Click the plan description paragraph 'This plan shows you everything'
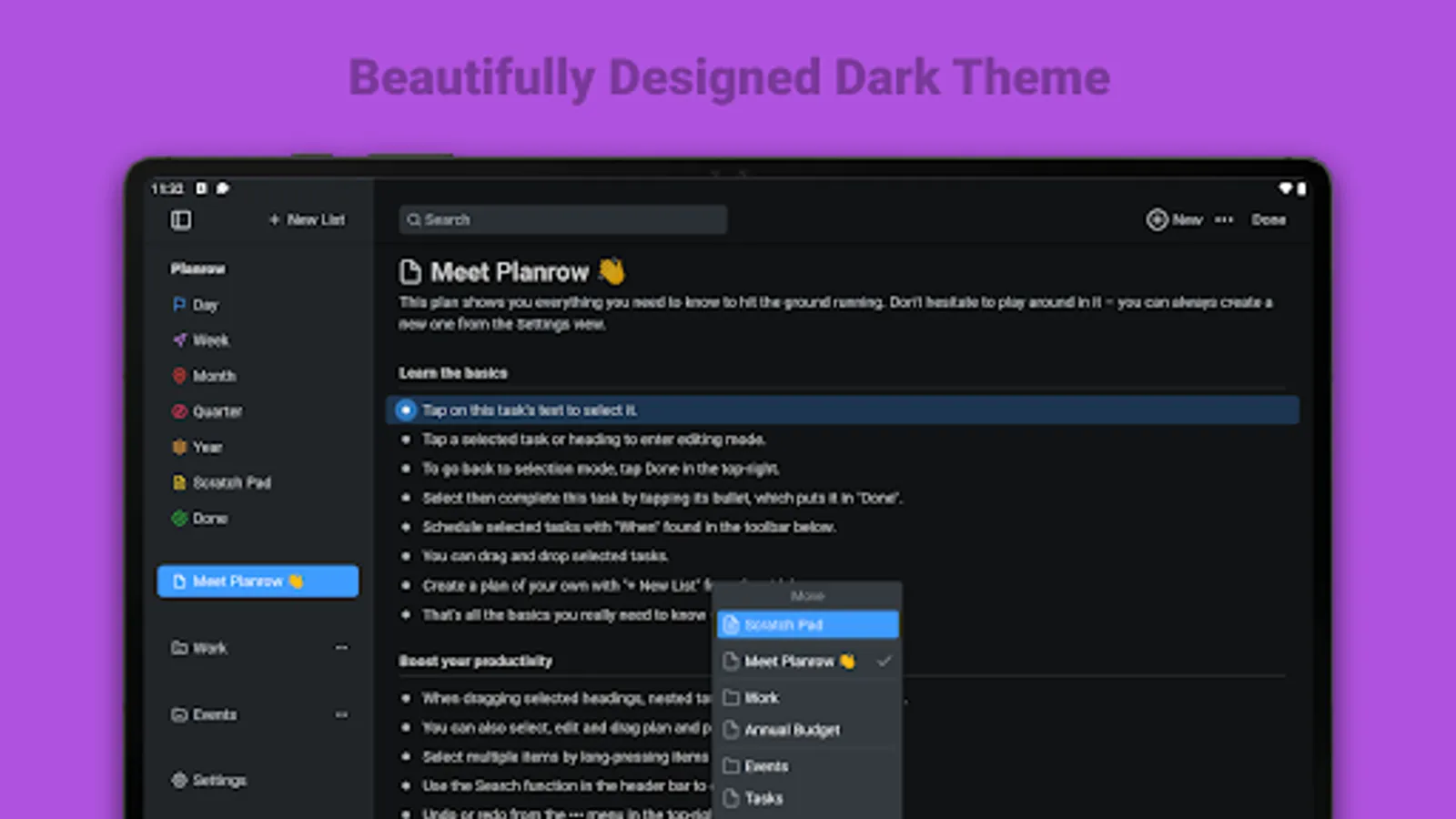The width and height of the screenshot is (1456, 819). coord(835,313)
